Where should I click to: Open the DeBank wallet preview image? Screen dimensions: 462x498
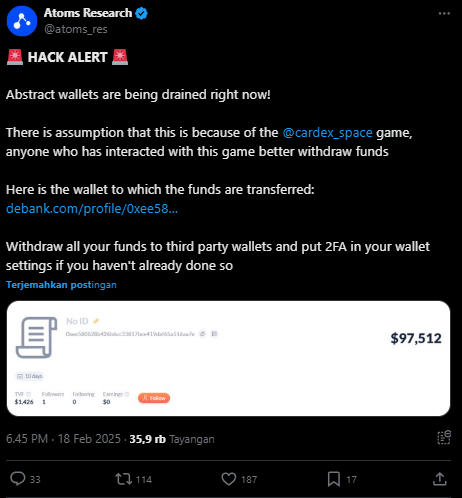point(228,358)
